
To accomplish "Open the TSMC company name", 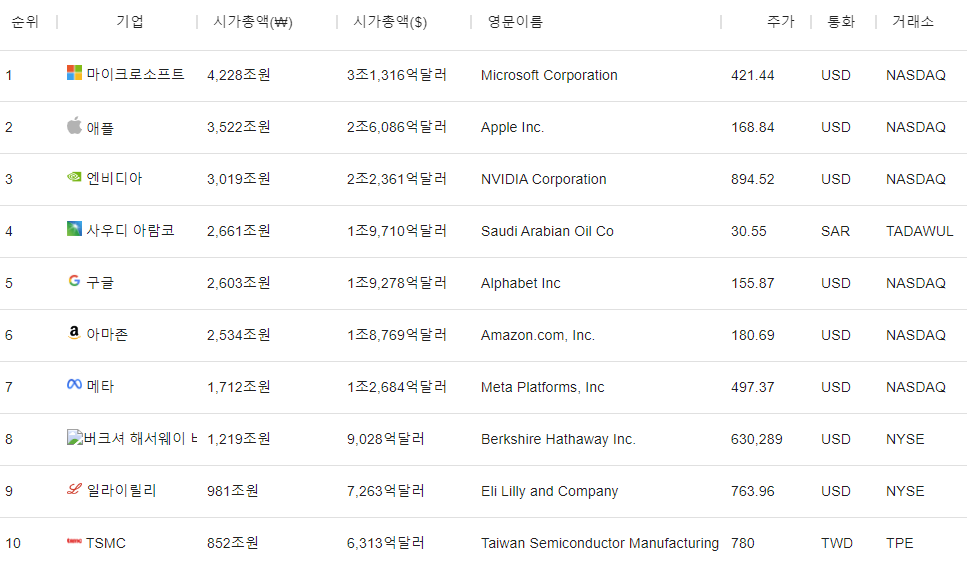I will click(x=105, y=543).
